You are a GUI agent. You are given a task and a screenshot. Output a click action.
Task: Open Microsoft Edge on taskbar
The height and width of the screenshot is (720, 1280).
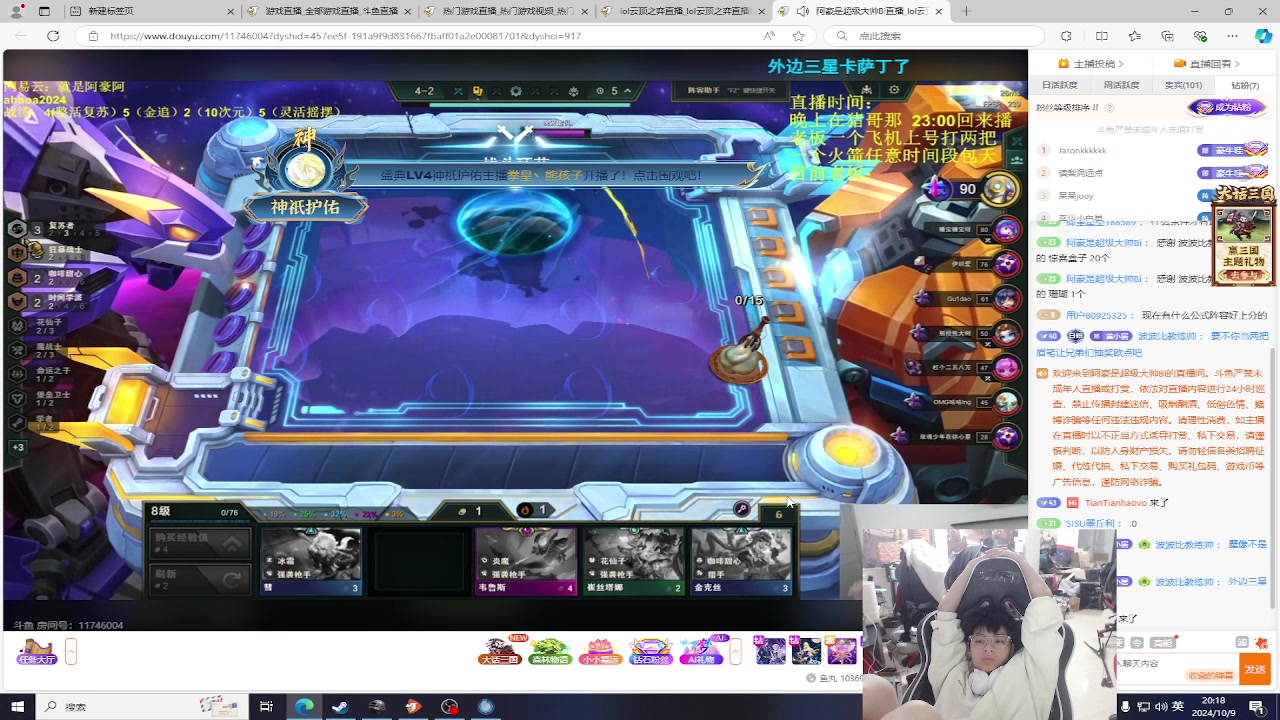[x=304, y=706]
